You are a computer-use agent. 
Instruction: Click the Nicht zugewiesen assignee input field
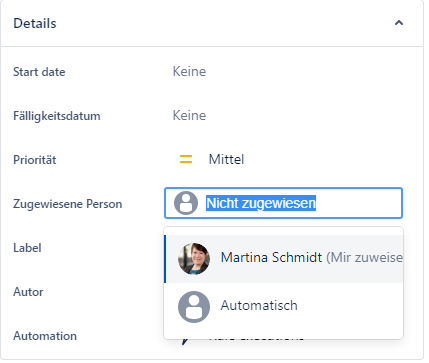pyautogui.click(x=283, y=203)
